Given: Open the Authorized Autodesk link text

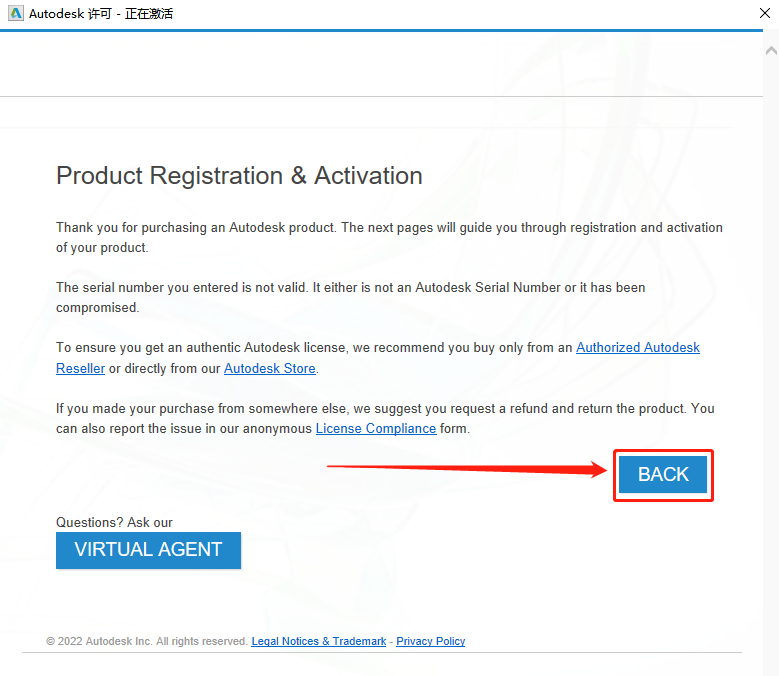Looking at the screenshot, I should click(637, 348).
